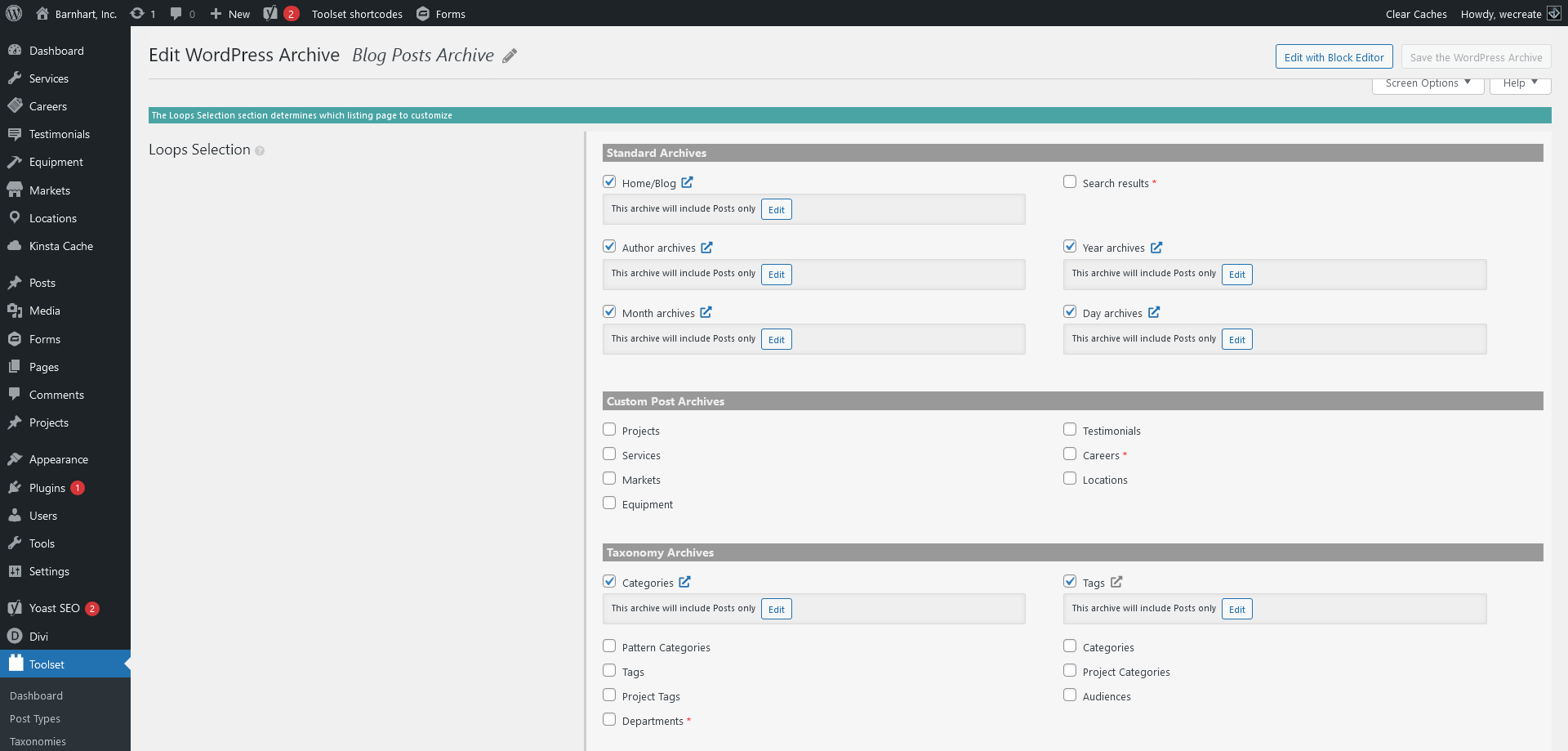Open Forms in the admin bar
This screenshot has width=1568, height=751.
click(441, 14)
